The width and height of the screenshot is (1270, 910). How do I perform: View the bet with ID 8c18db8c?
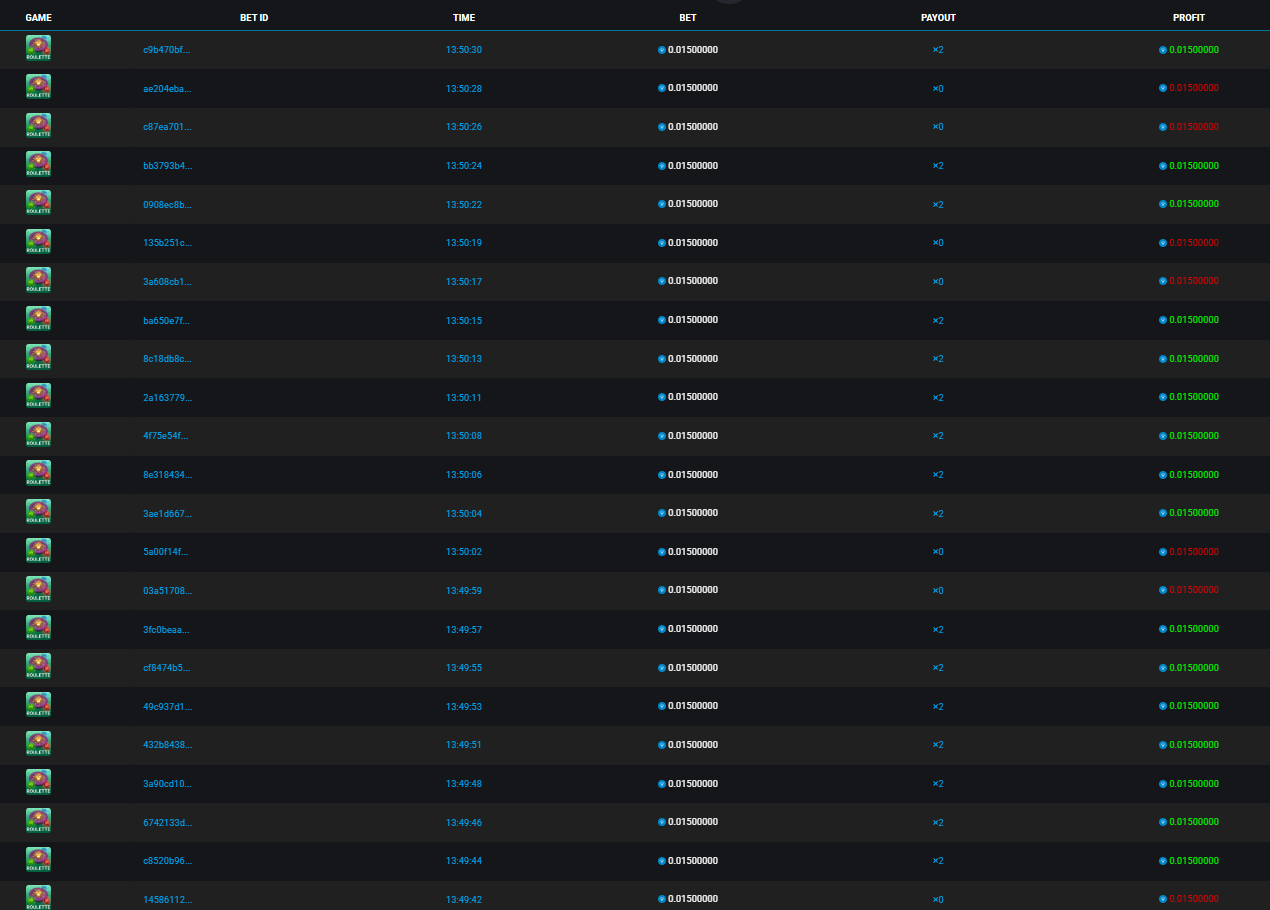point(167,358)
